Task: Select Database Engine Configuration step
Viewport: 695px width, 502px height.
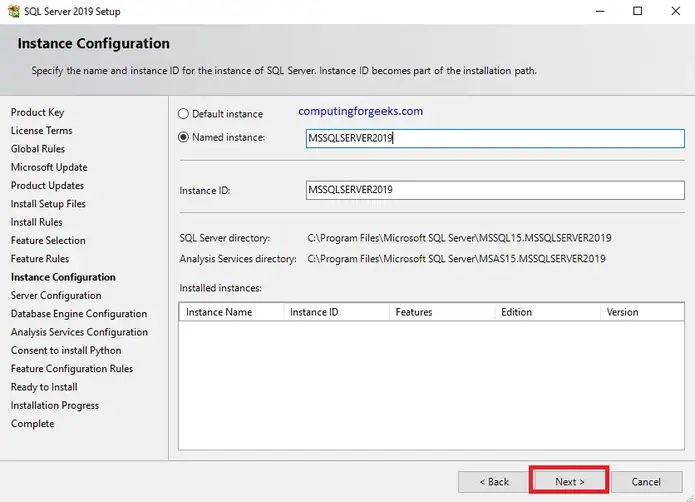Action: [79, 314]
